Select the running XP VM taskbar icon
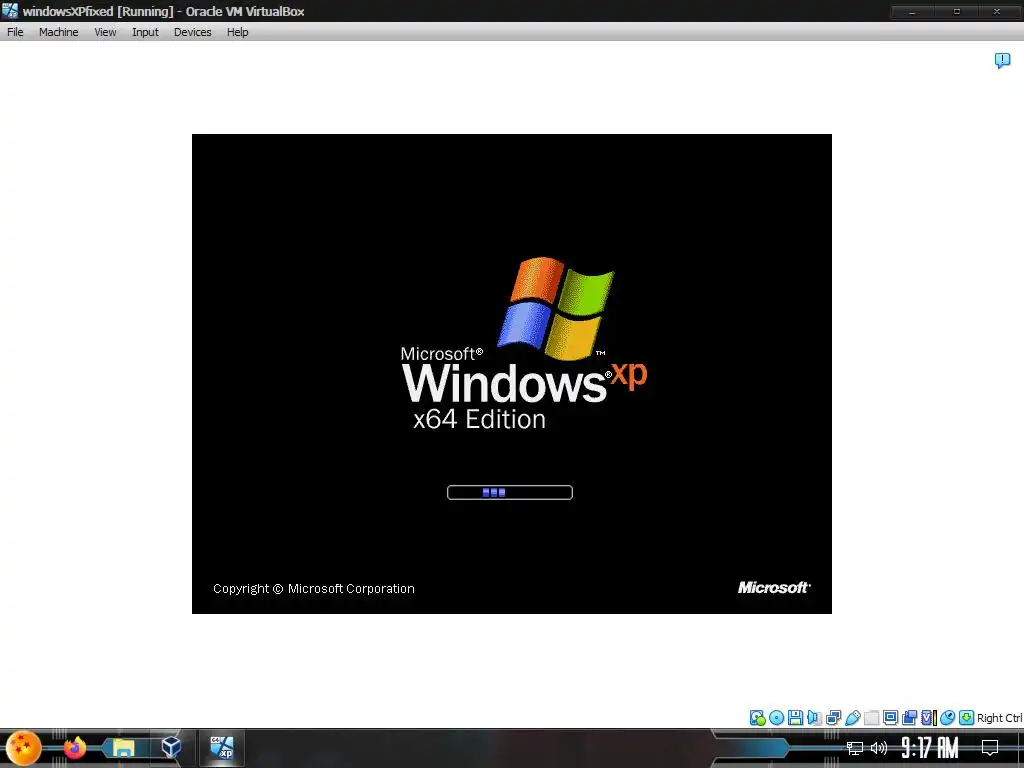The image size is (1024, 768). pyautogui.click(x=221, y=747)
